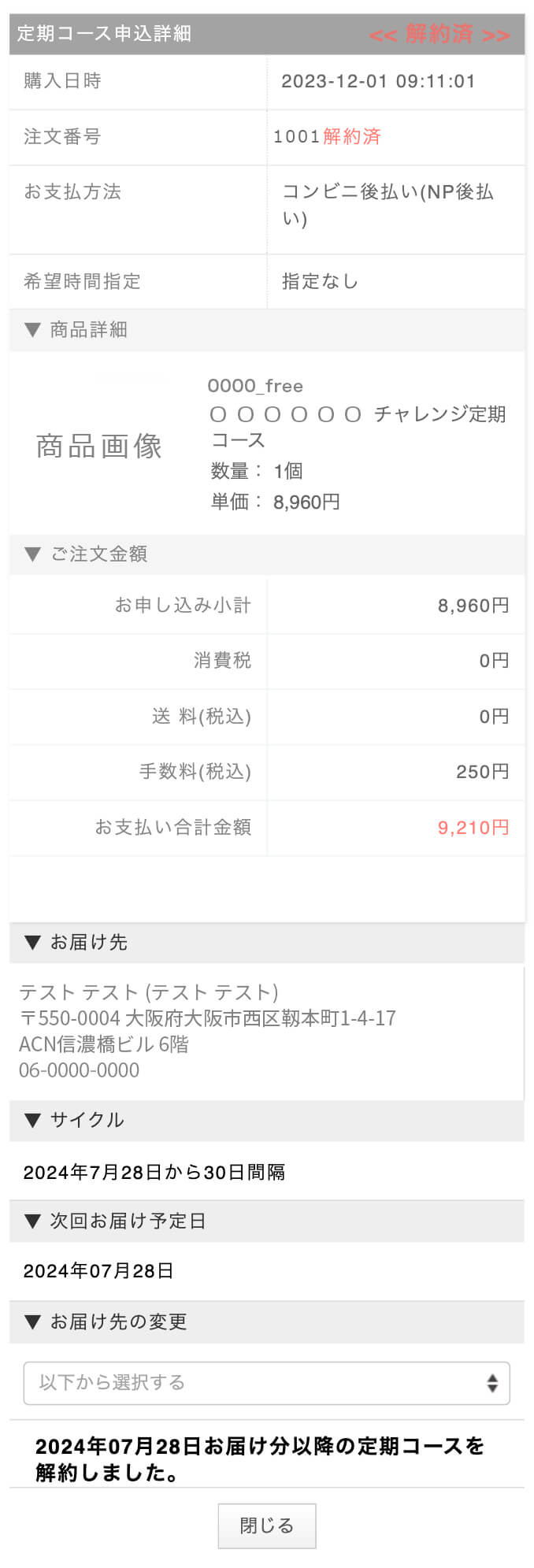Select the order number 1001

pyautogui.click(x=296, y=137)
